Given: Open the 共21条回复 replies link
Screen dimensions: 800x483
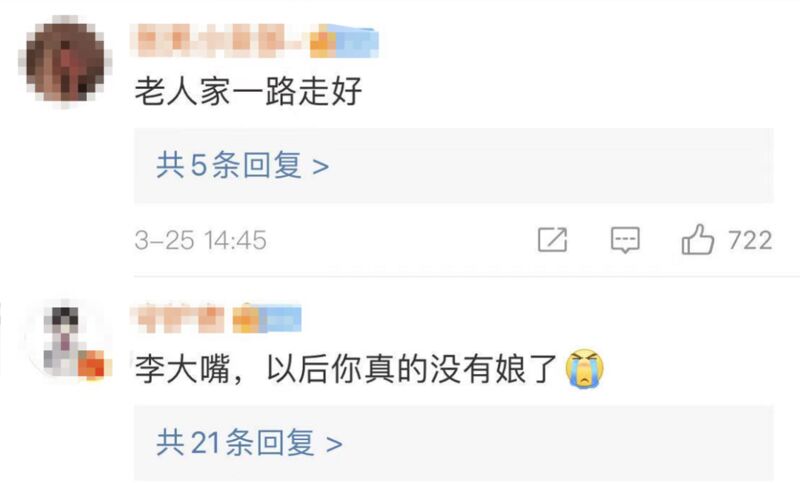Looking at the screenshot, I should click(249, 443).
